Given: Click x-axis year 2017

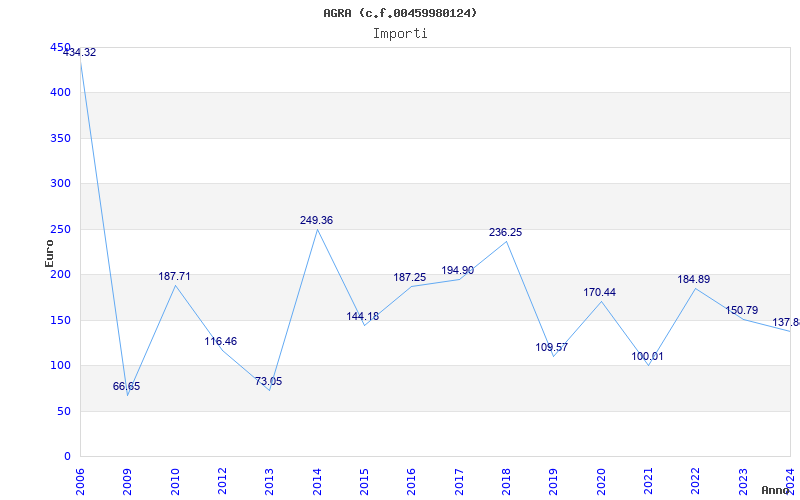Looking at the screenshot, I should pos(459,481).
